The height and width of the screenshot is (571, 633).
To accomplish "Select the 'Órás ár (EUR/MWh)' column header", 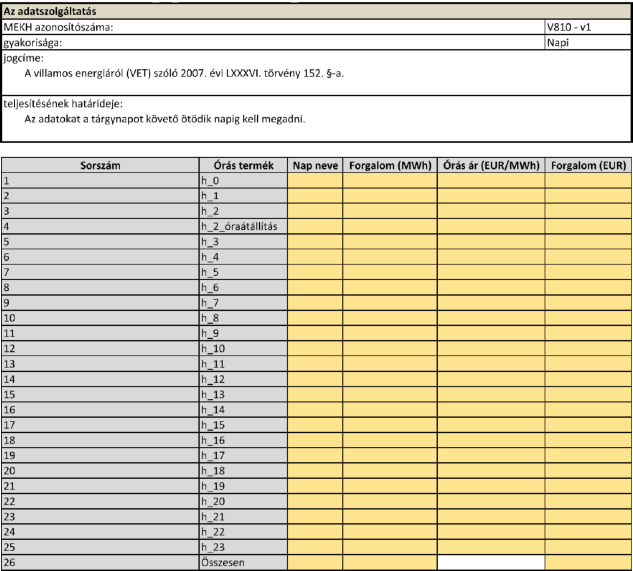I will 491,165.
